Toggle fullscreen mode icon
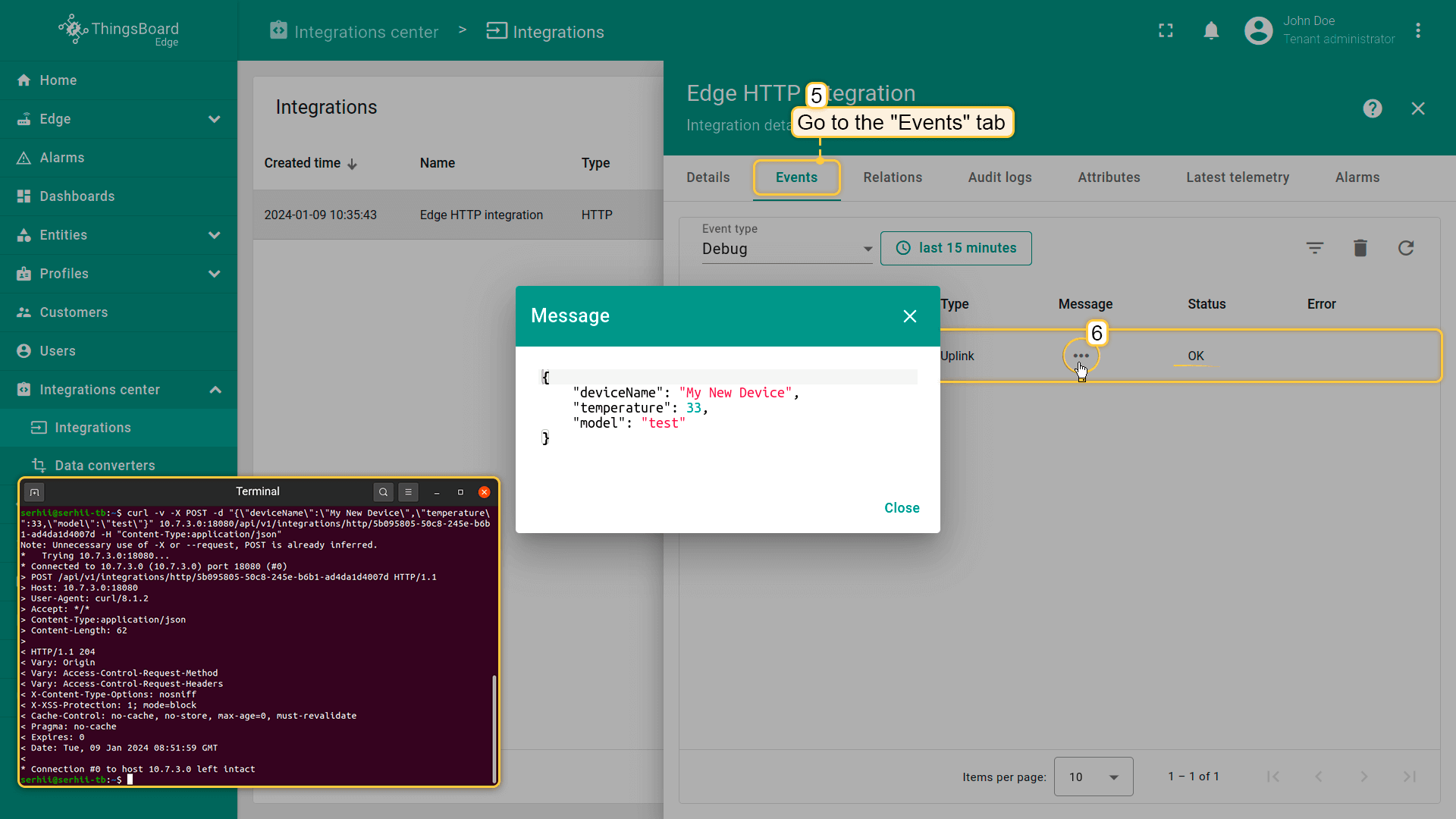This screenshot has height=819, width=1456. pos(1166,30)
